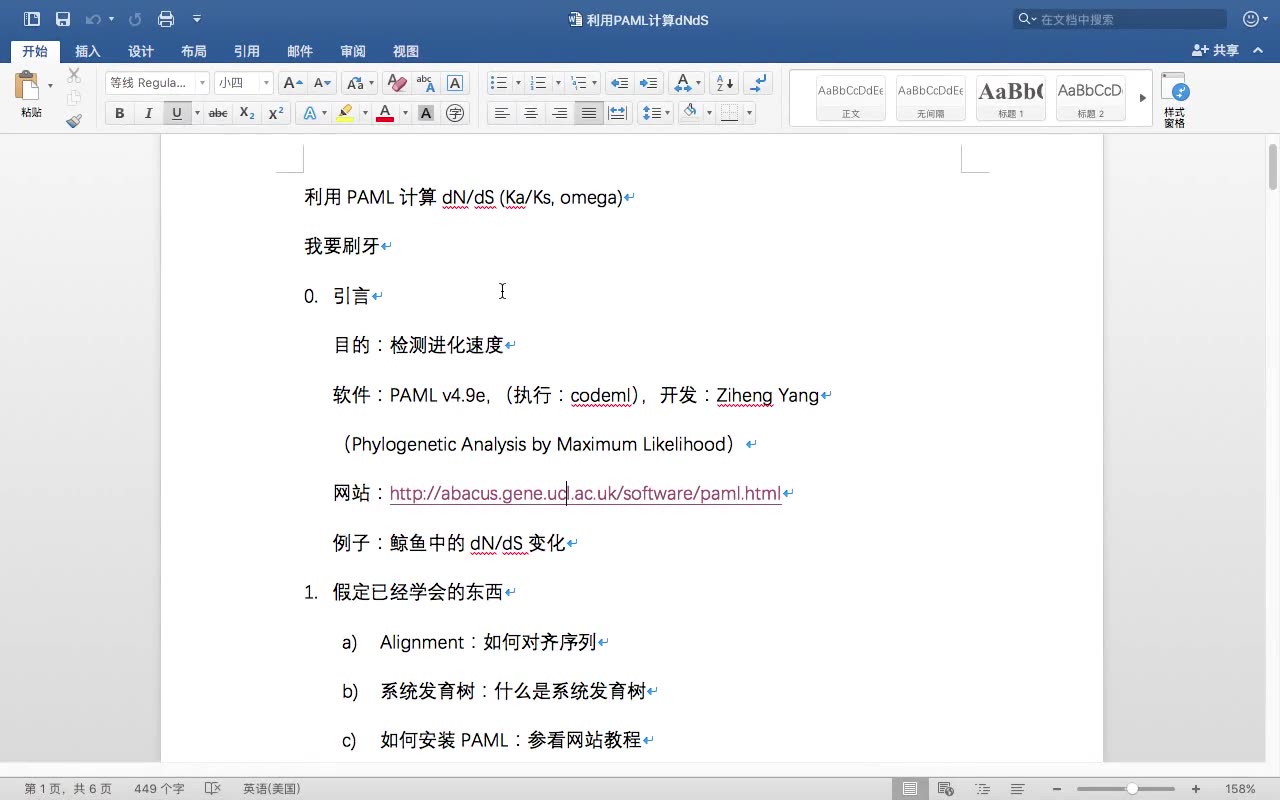Activate the format painter brush
The height and width of the screenshot is (800, 1280).
[73, 120]
